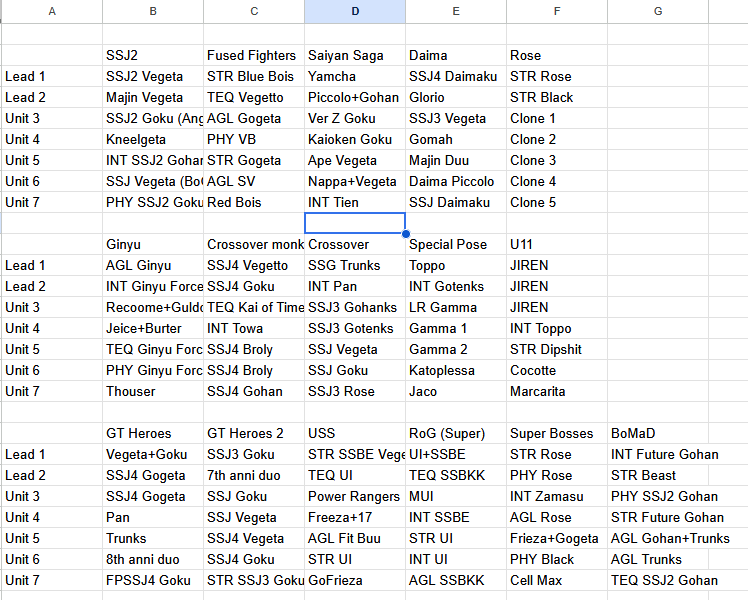Select the 'Katoplessa' cell
748x600 pixels.
456,370
